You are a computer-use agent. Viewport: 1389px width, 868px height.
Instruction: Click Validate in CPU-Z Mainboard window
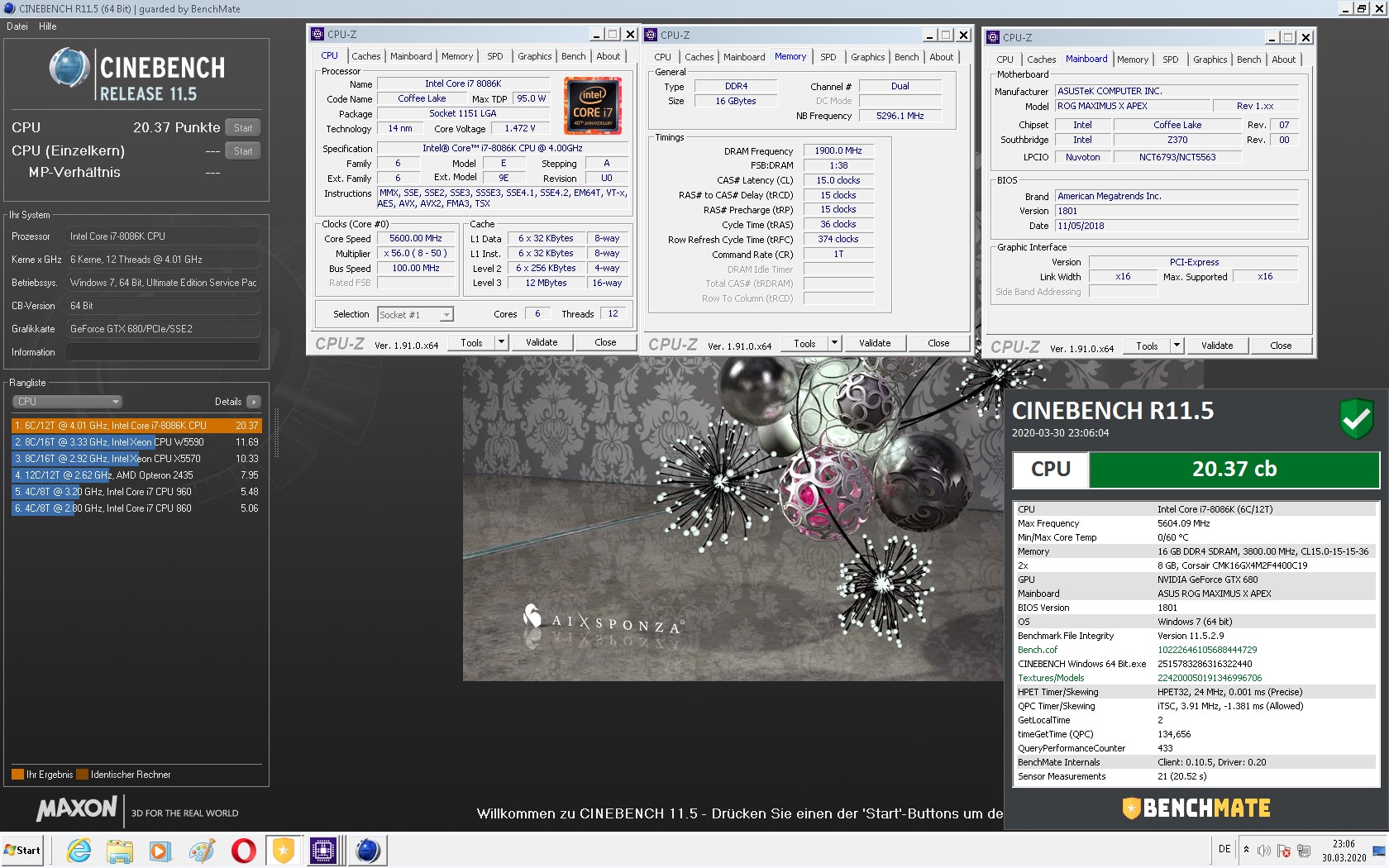pyautogui.click(x=1217, y=346)
